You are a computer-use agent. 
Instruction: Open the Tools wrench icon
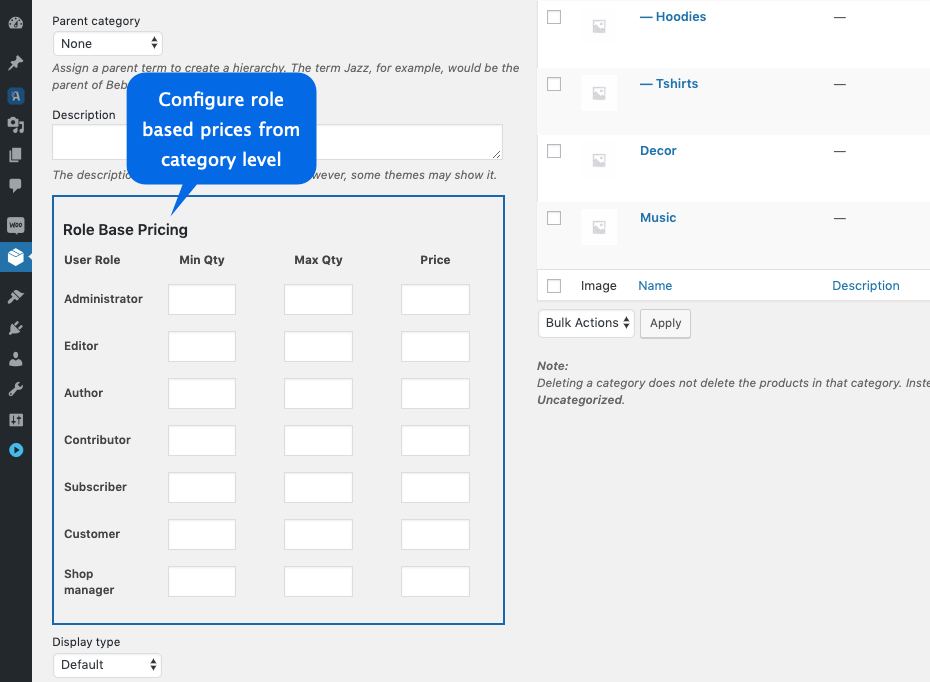click(x=15, y=389)
